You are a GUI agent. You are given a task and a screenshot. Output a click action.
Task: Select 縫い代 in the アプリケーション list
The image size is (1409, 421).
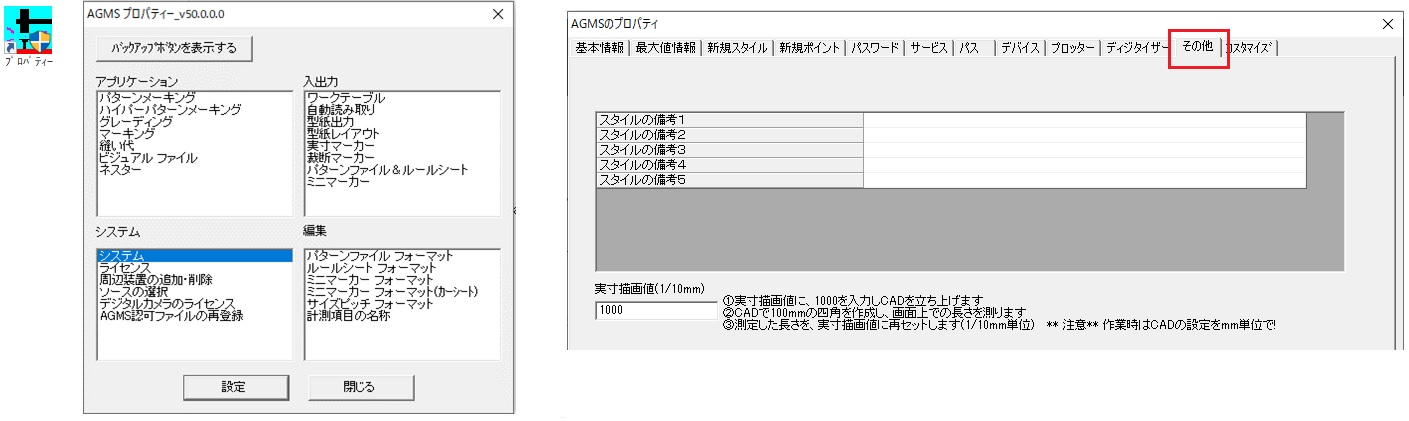[116, 146]
